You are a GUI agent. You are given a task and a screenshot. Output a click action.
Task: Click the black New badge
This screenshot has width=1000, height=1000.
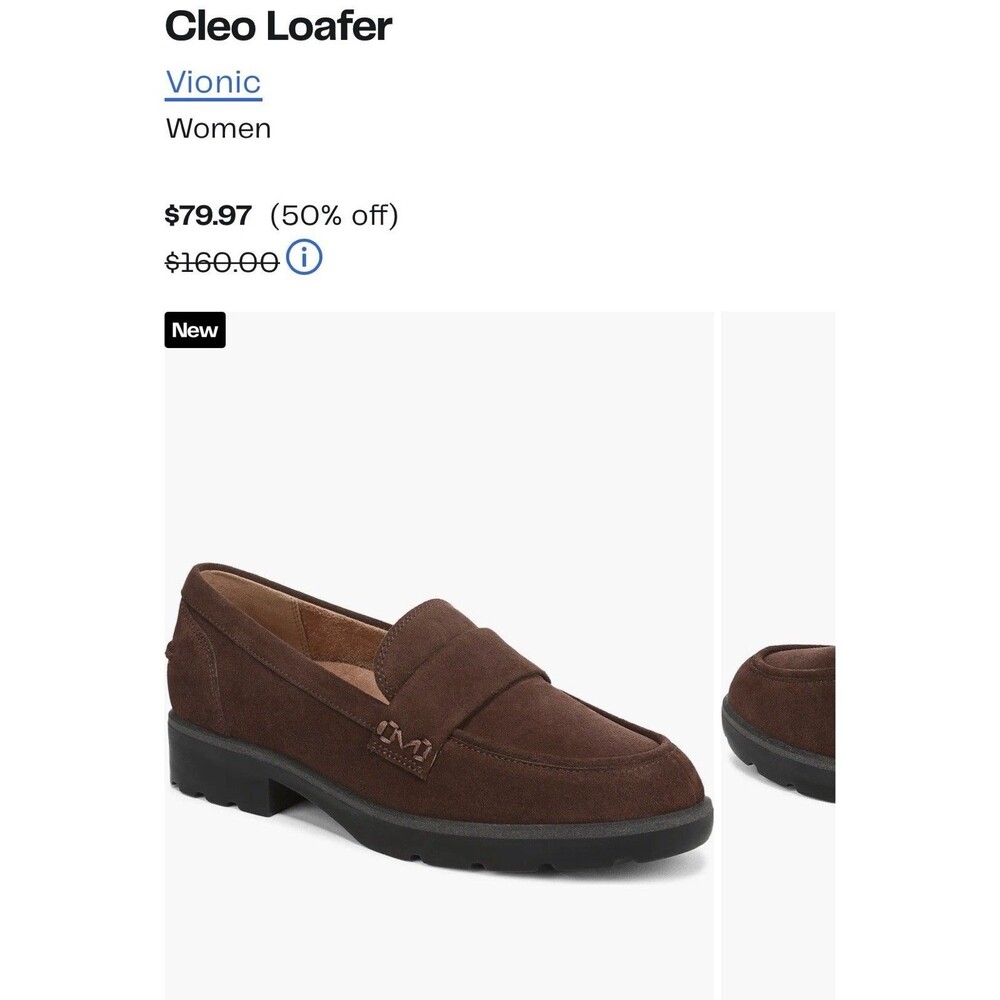point(195,330)
